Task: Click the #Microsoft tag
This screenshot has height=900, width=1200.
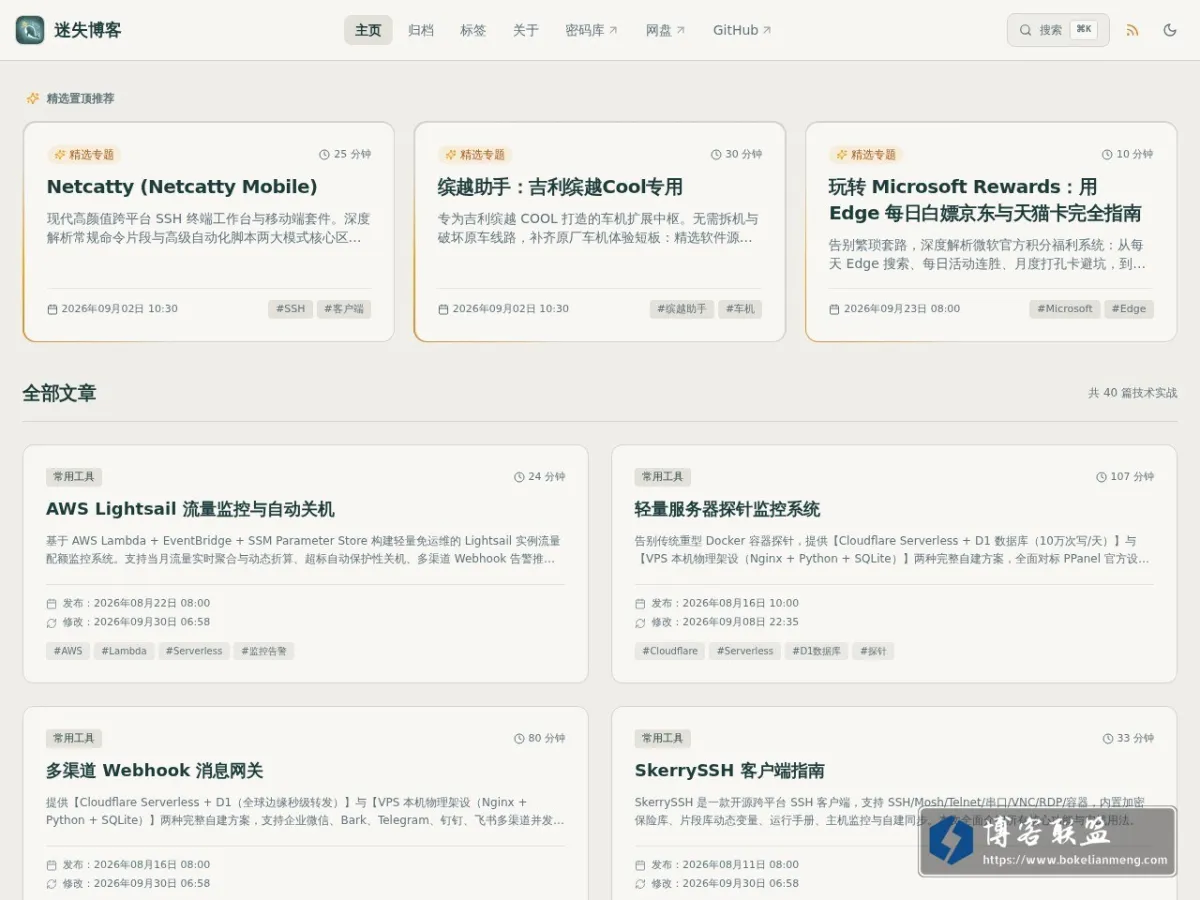Action: coord(1064,309)
